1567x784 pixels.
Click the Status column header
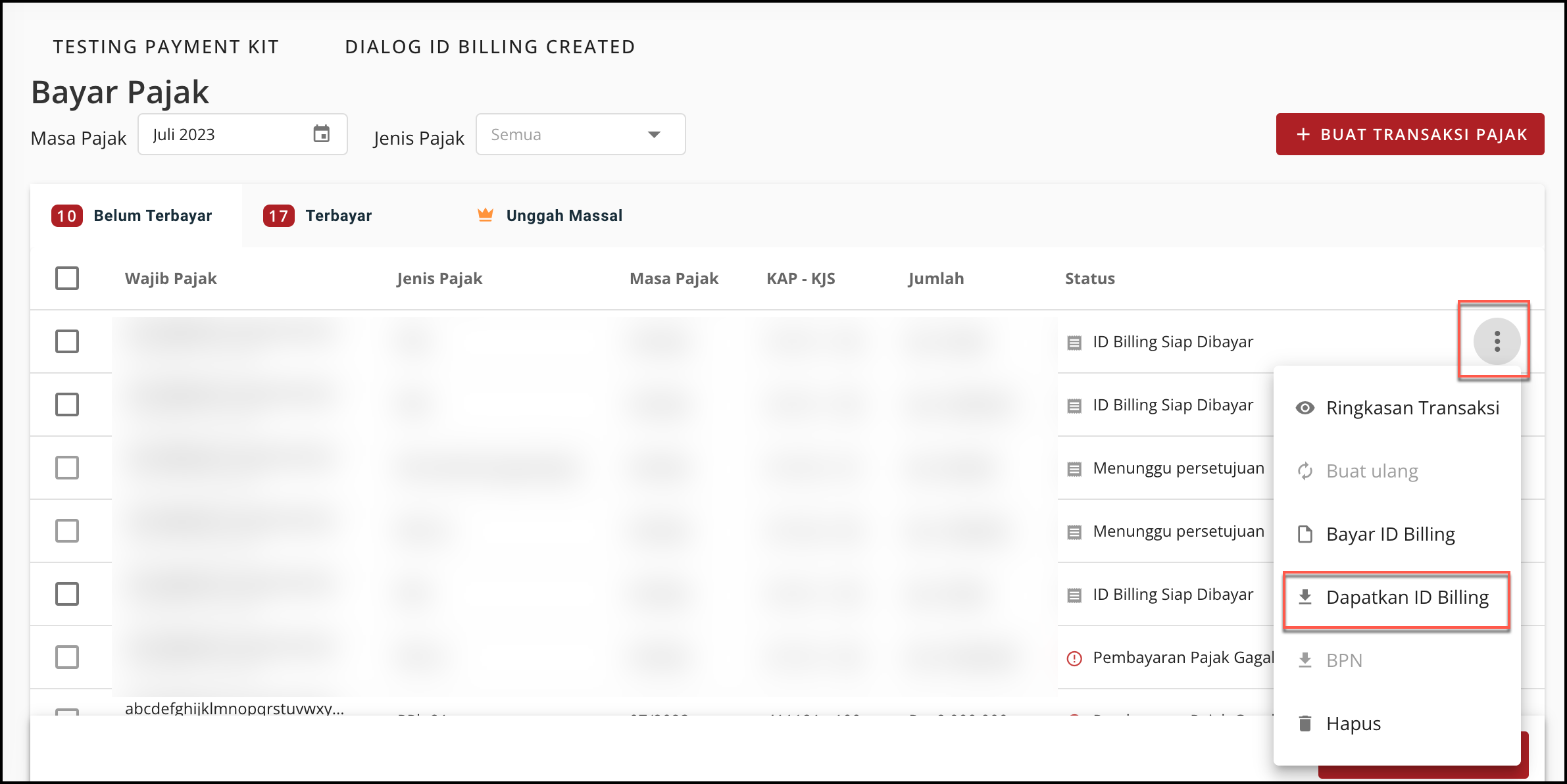1089,278
